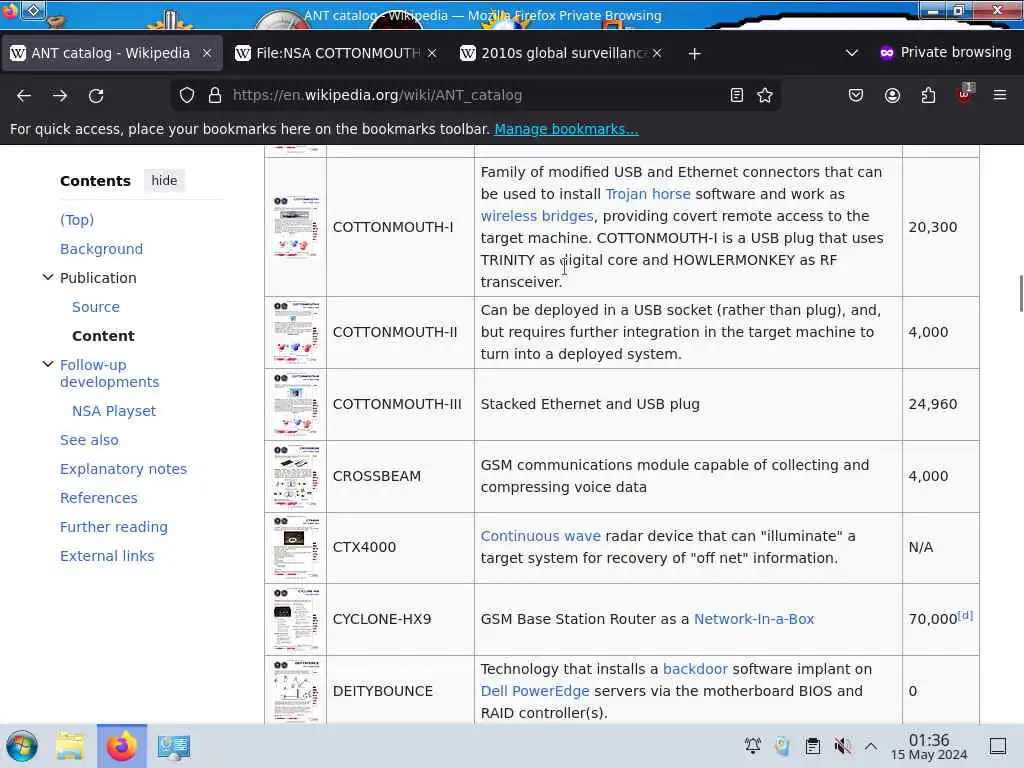This screenshot has width=1024, height=768.
Task: Jump to Further reading section
Action: pyautogui.click(x=114, y=526)
